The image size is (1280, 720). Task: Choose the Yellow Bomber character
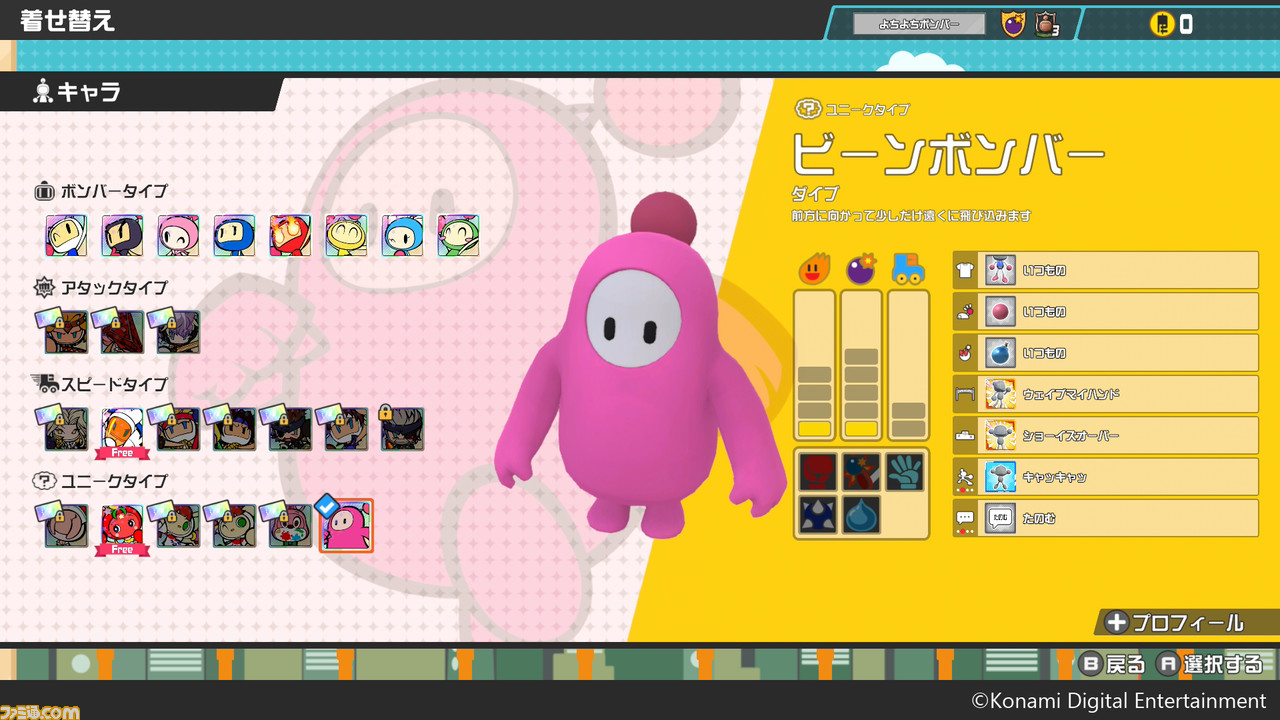pos(346,236)
